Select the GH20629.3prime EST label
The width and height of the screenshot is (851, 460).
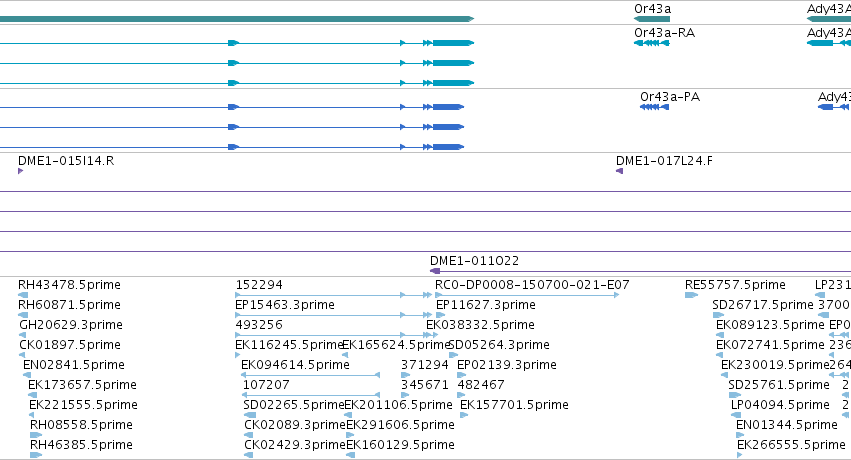tap(71, 325)
